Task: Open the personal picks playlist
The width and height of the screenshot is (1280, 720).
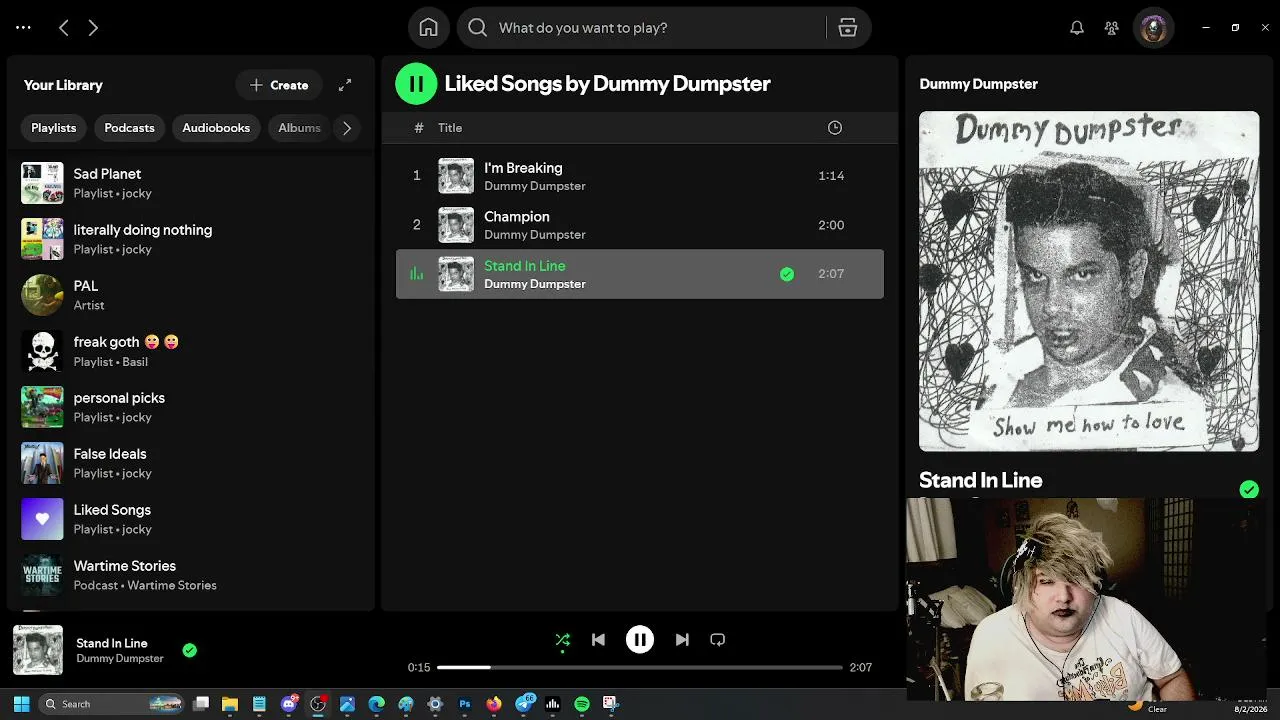Action: coord(191,407)
